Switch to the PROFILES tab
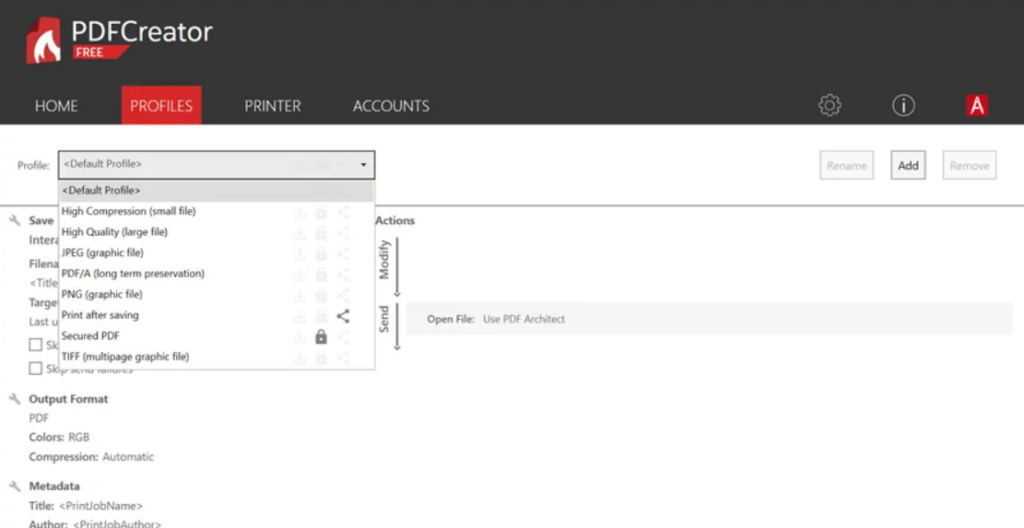The width and height of the screenshot is (1024, 528). pyautogui.click(x=161, y=106)
